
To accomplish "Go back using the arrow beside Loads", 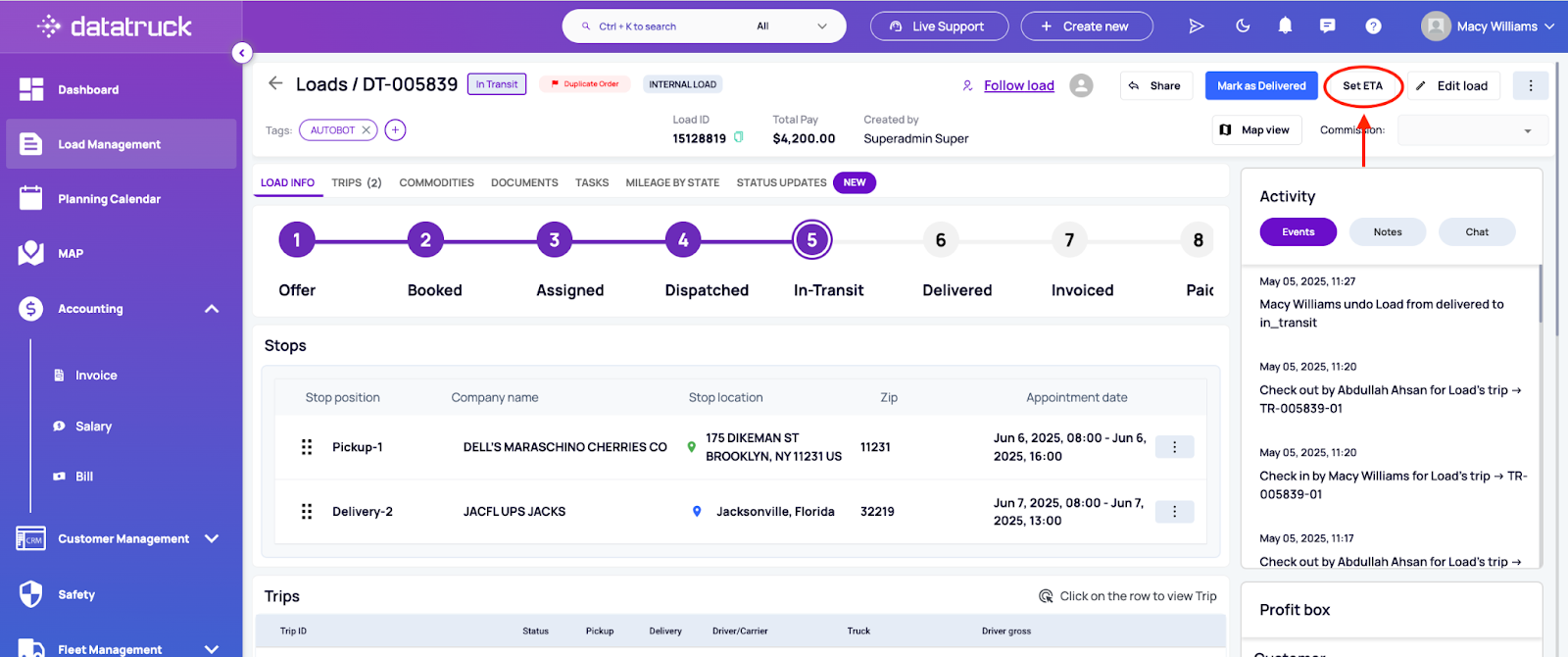I will [x=275, y=83].
